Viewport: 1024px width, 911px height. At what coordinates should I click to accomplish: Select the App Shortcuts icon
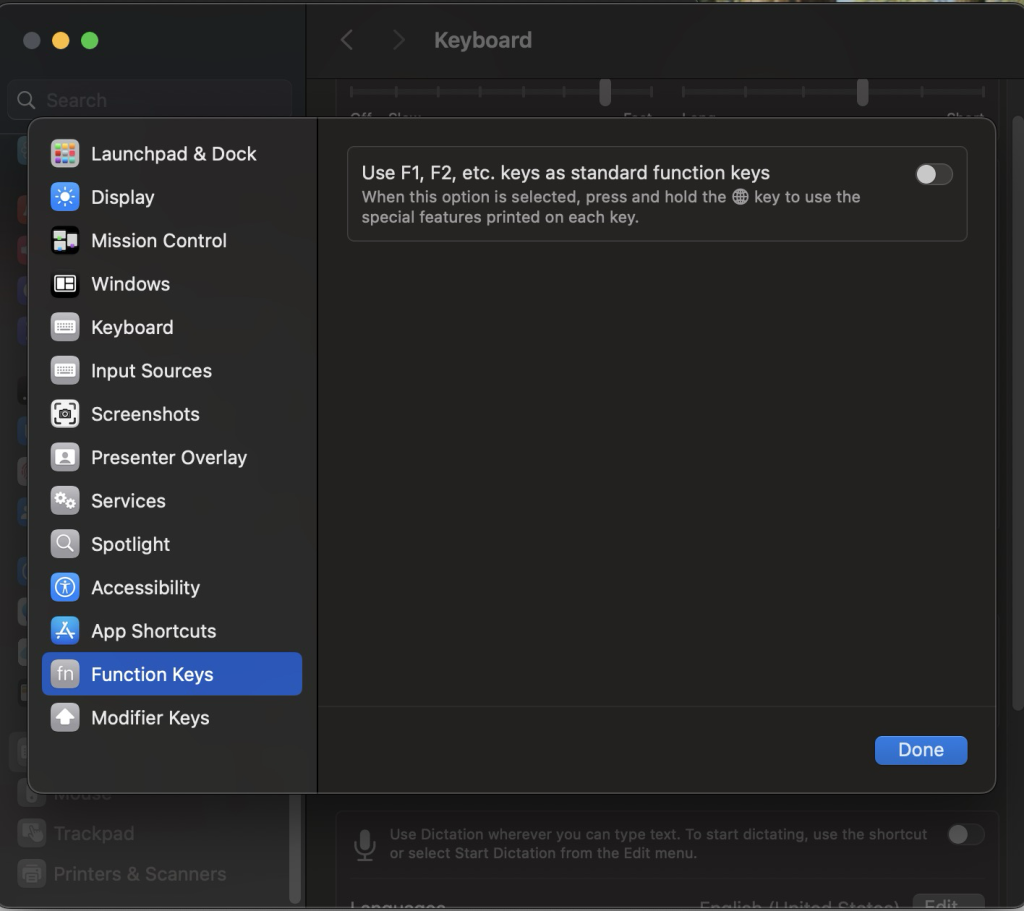65,631
